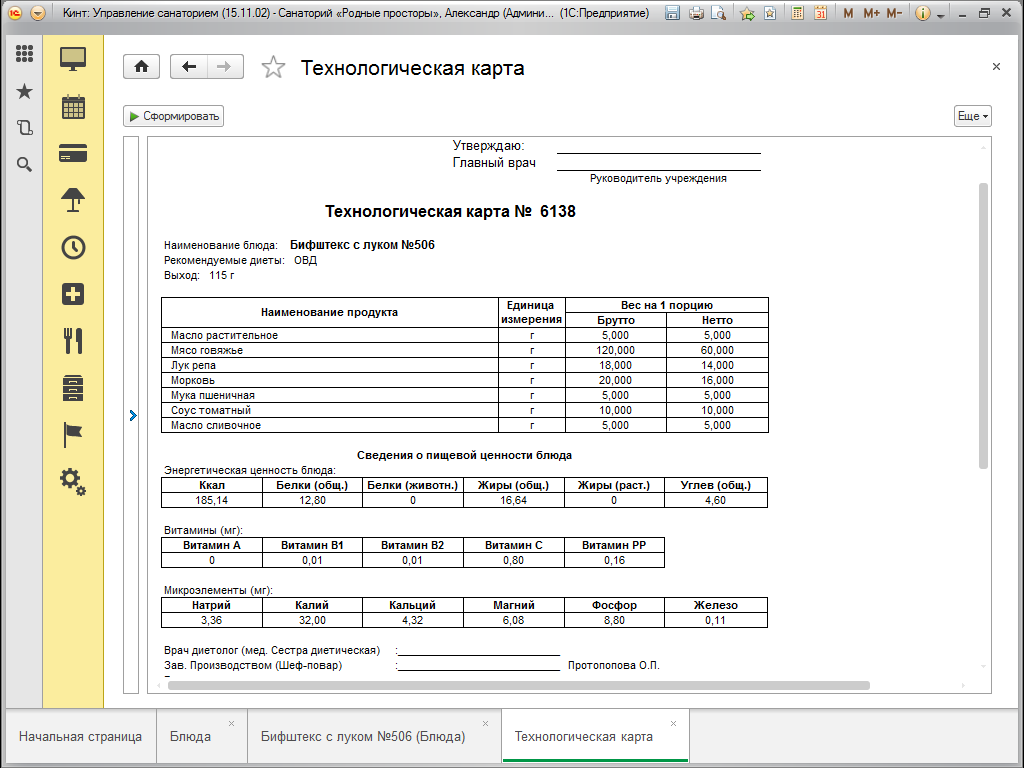The height and width of the screenshot is (768, 1024).
Task: Close the Бифштекс с луком №506 tab
Action: tap(485, 724)
